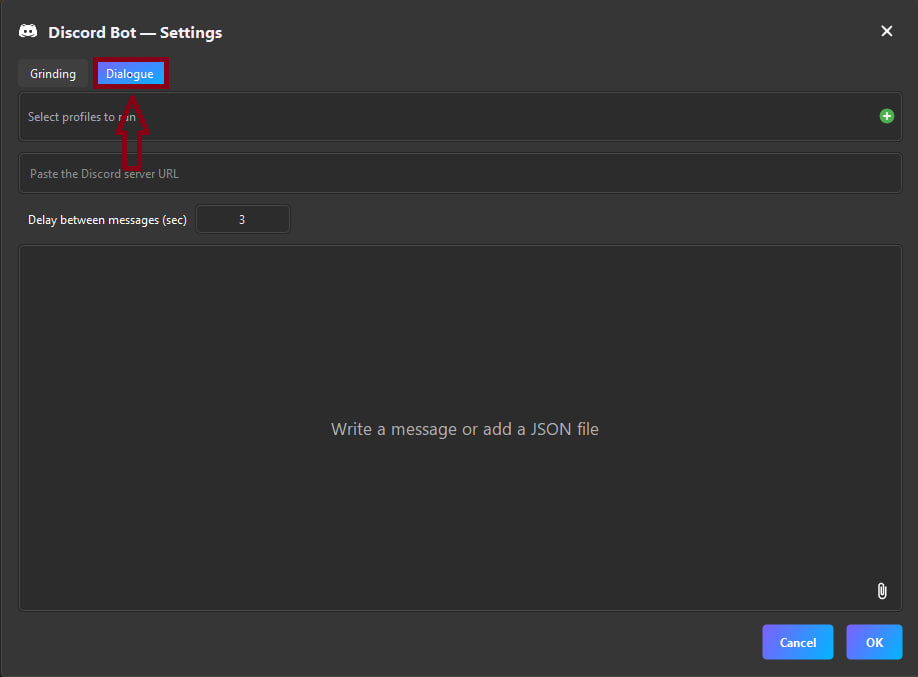This screenshot has width=918, height=677.
Task: Switch to the Grinding tab
Action: point(52,73)
